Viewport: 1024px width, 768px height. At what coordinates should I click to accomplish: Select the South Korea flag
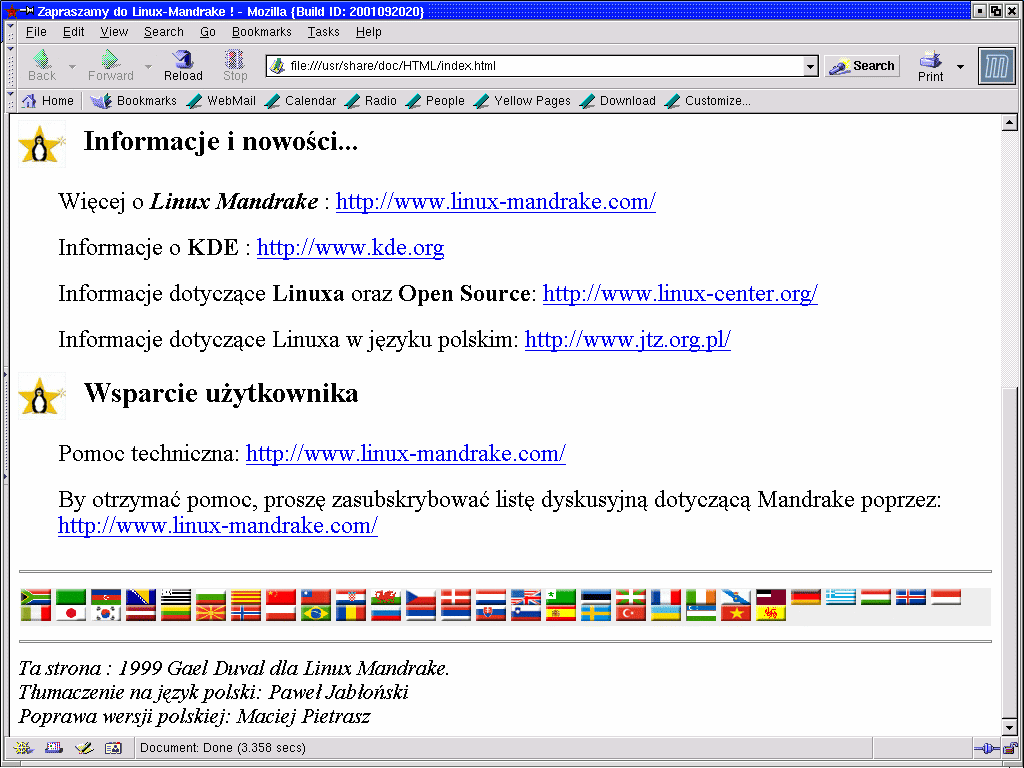click(x=106, y=613)
